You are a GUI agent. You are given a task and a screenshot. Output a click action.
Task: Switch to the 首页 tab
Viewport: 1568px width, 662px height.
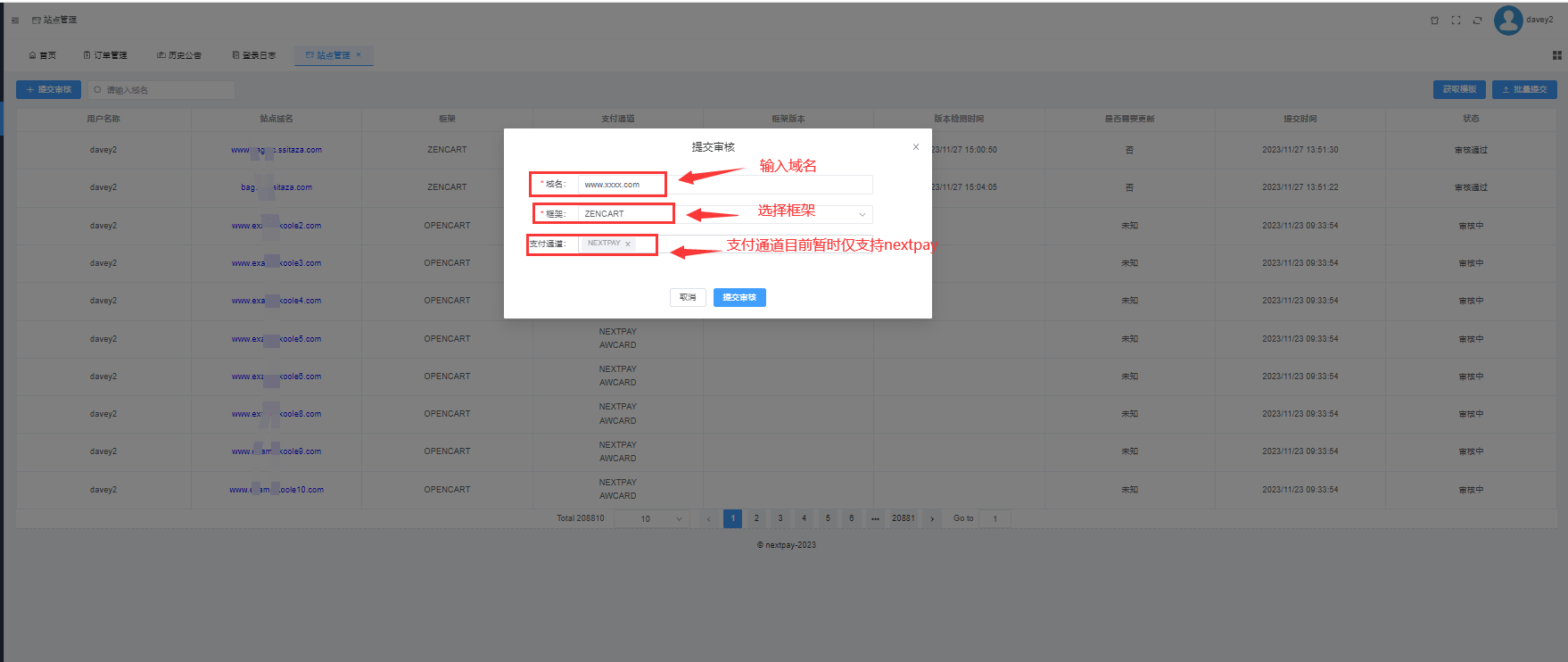click(x=43, y=55)
